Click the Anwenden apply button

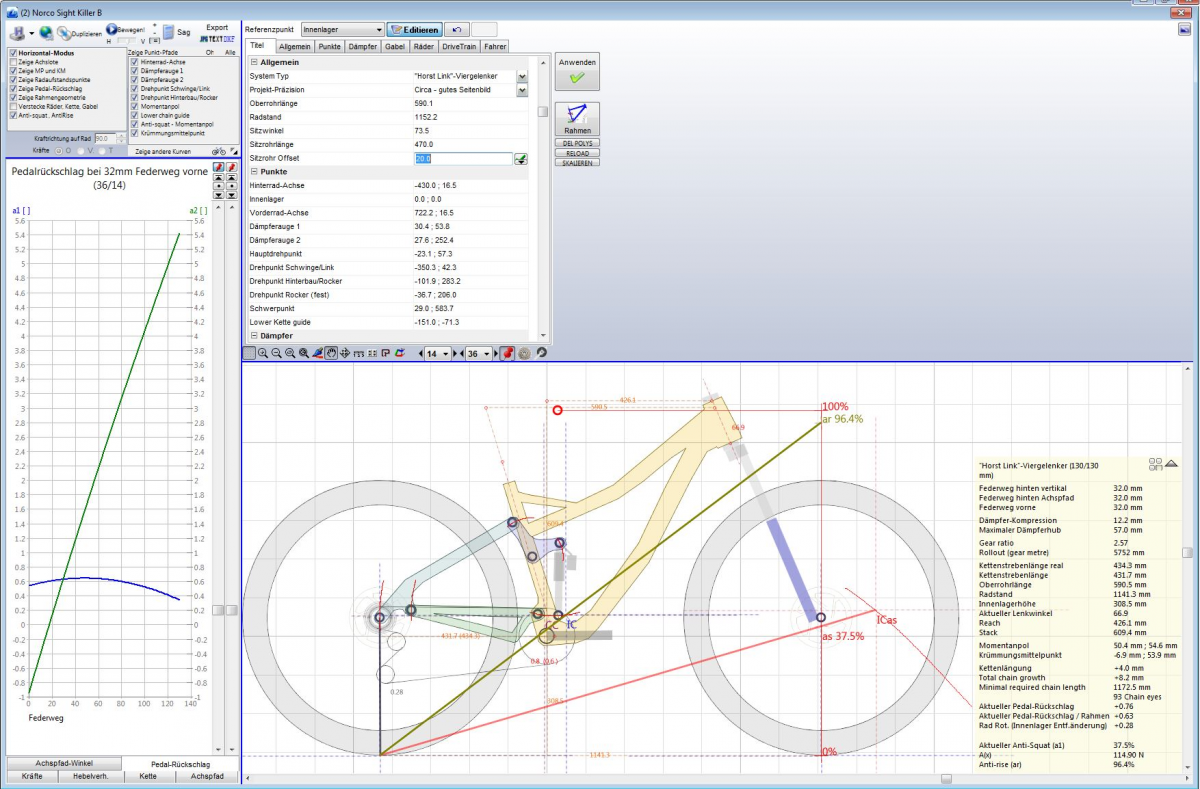(577, 71)
